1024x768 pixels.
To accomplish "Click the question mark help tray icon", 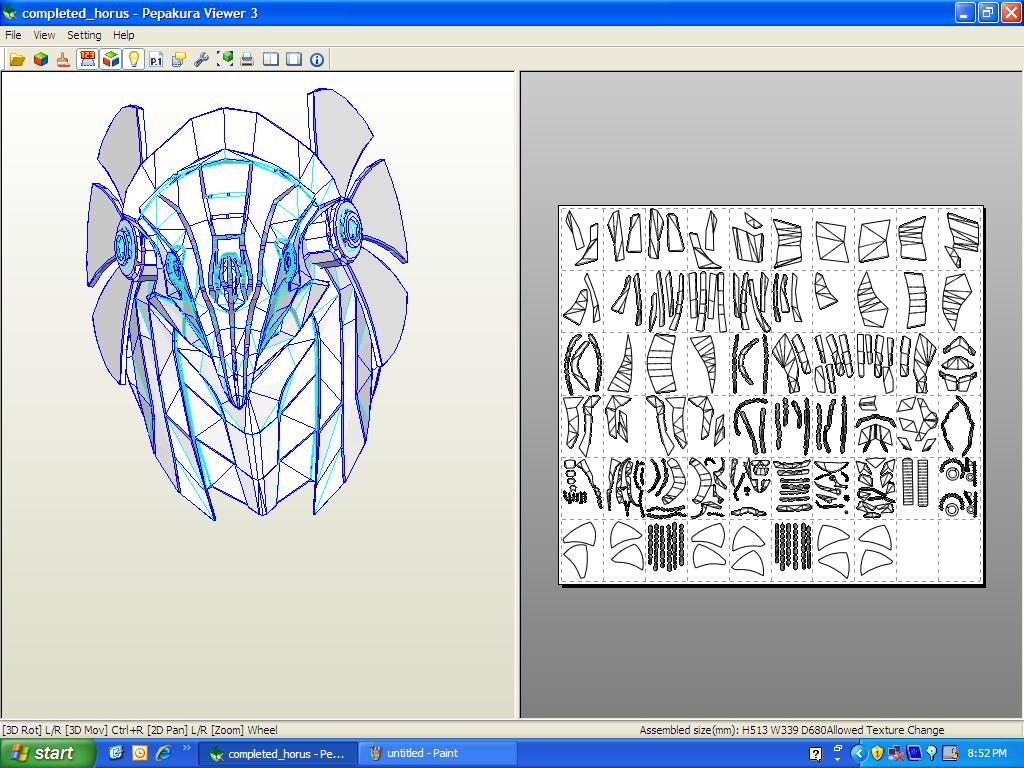I will (x=815, y=754).
